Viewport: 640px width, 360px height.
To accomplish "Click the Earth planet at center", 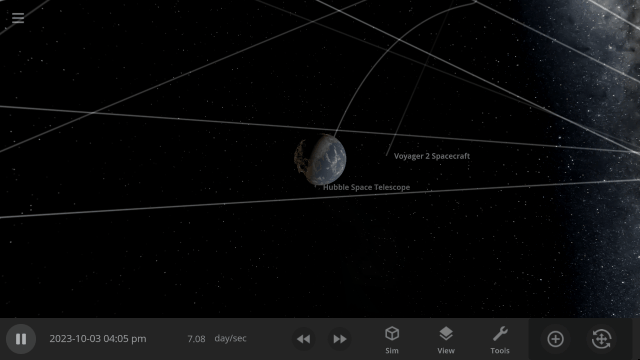I will 320,160.
